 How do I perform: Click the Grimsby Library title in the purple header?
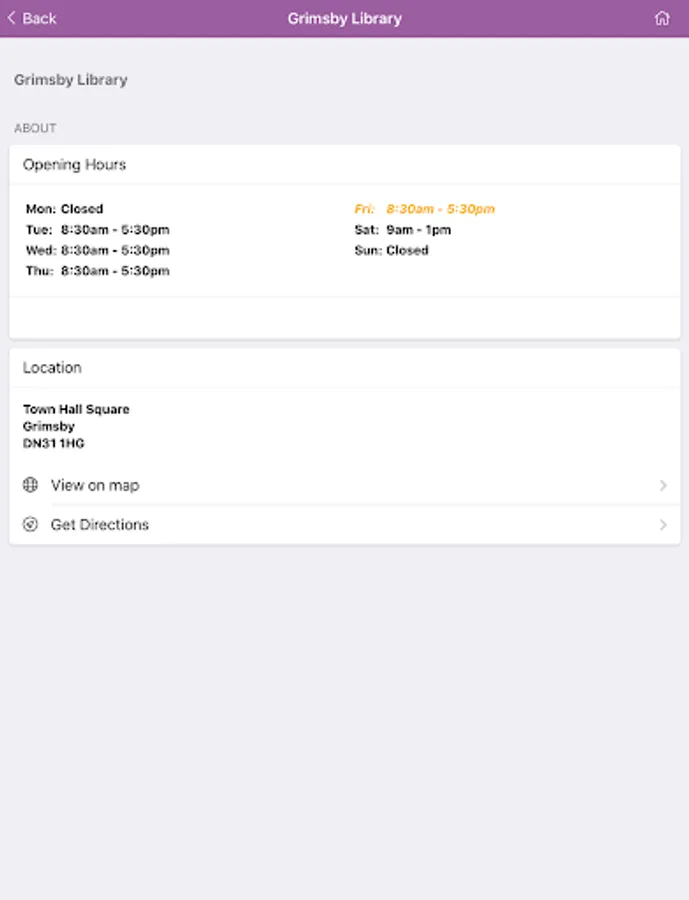[x=344, y=19]
